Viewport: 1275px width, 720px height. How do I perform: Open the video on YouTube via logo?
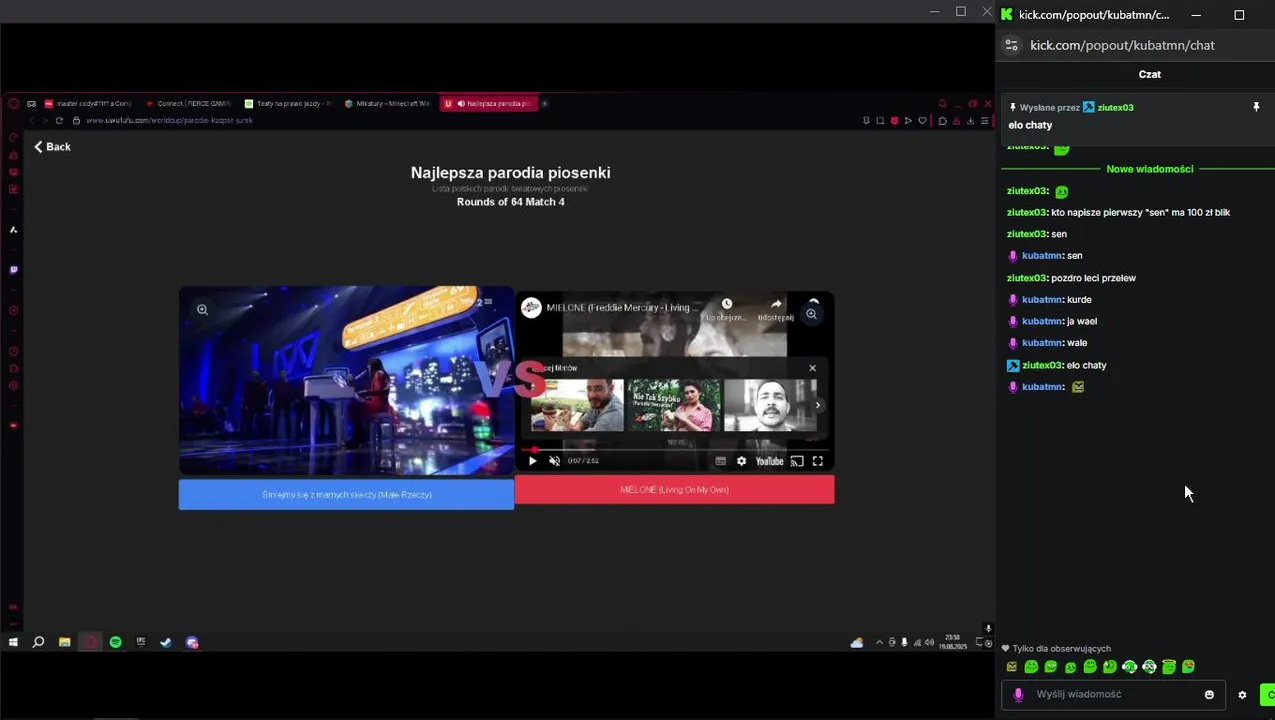coord(769,461)
